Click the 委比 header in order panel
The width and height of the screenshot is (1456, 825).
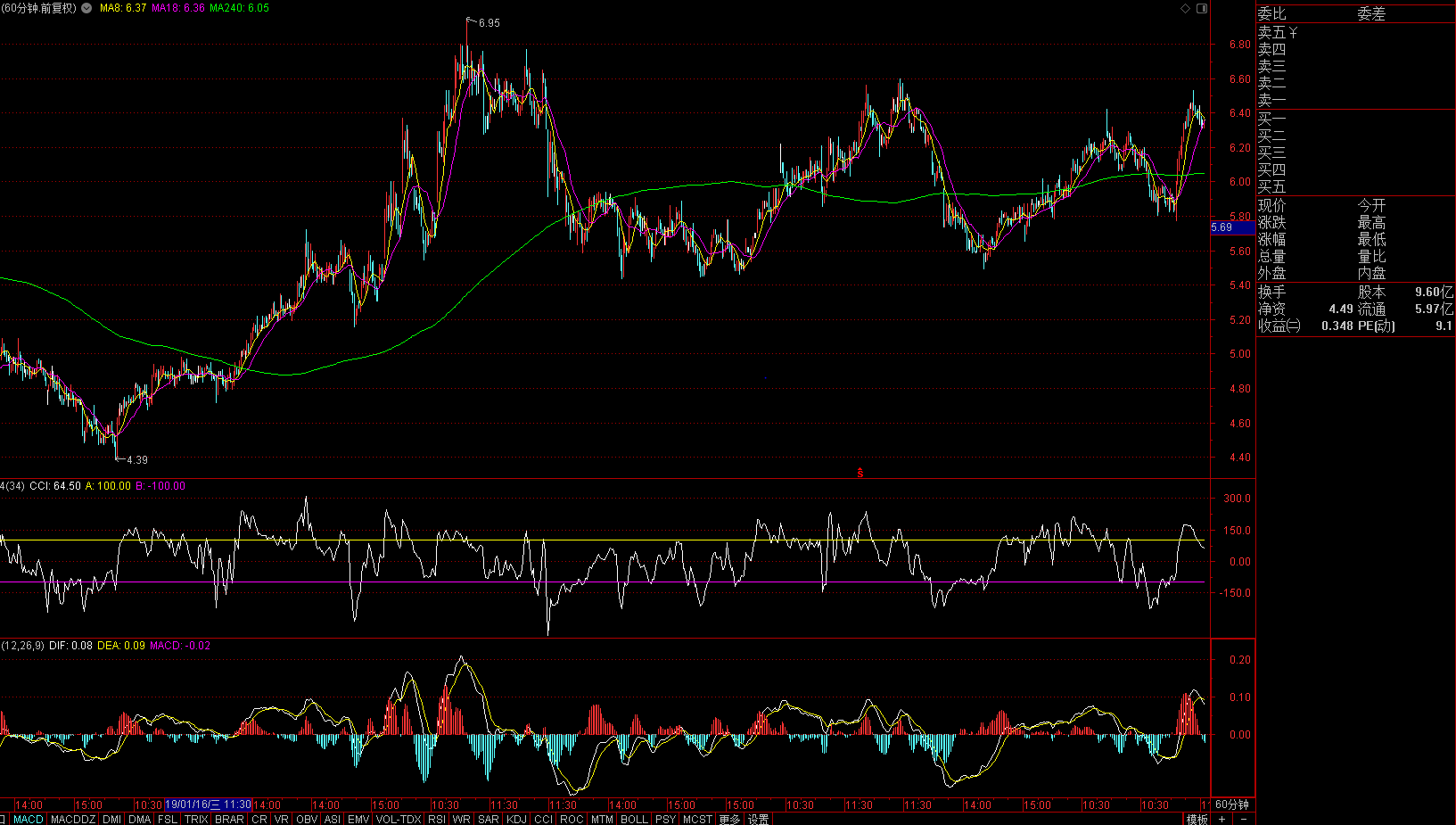coord(1271,13)
